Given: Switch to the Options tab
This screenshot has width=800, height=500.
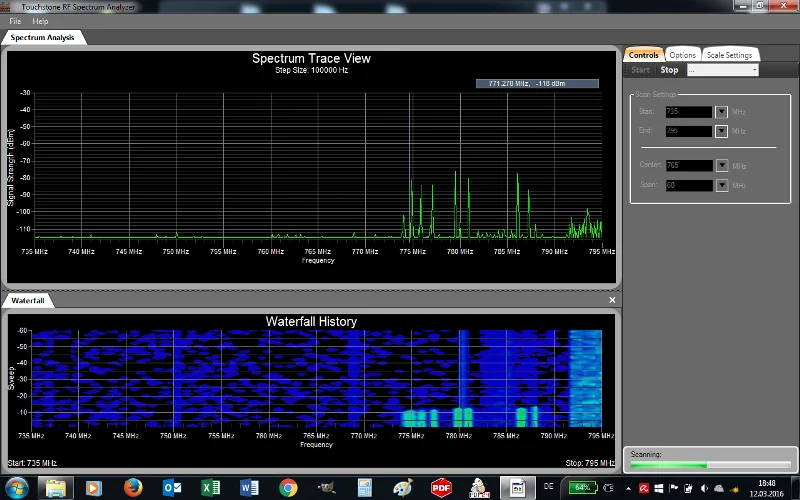Looking at the screenshot, I should click(x=683, y=55).
